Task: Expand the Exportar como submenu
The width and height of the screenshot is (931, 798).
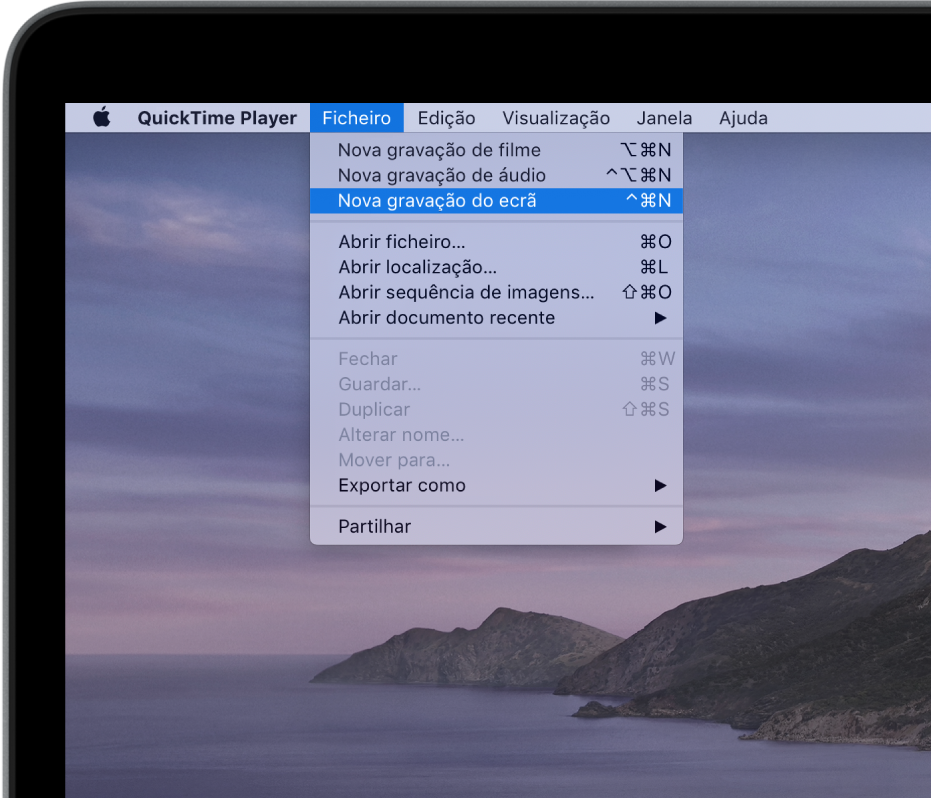Action: tap(496, 485)
